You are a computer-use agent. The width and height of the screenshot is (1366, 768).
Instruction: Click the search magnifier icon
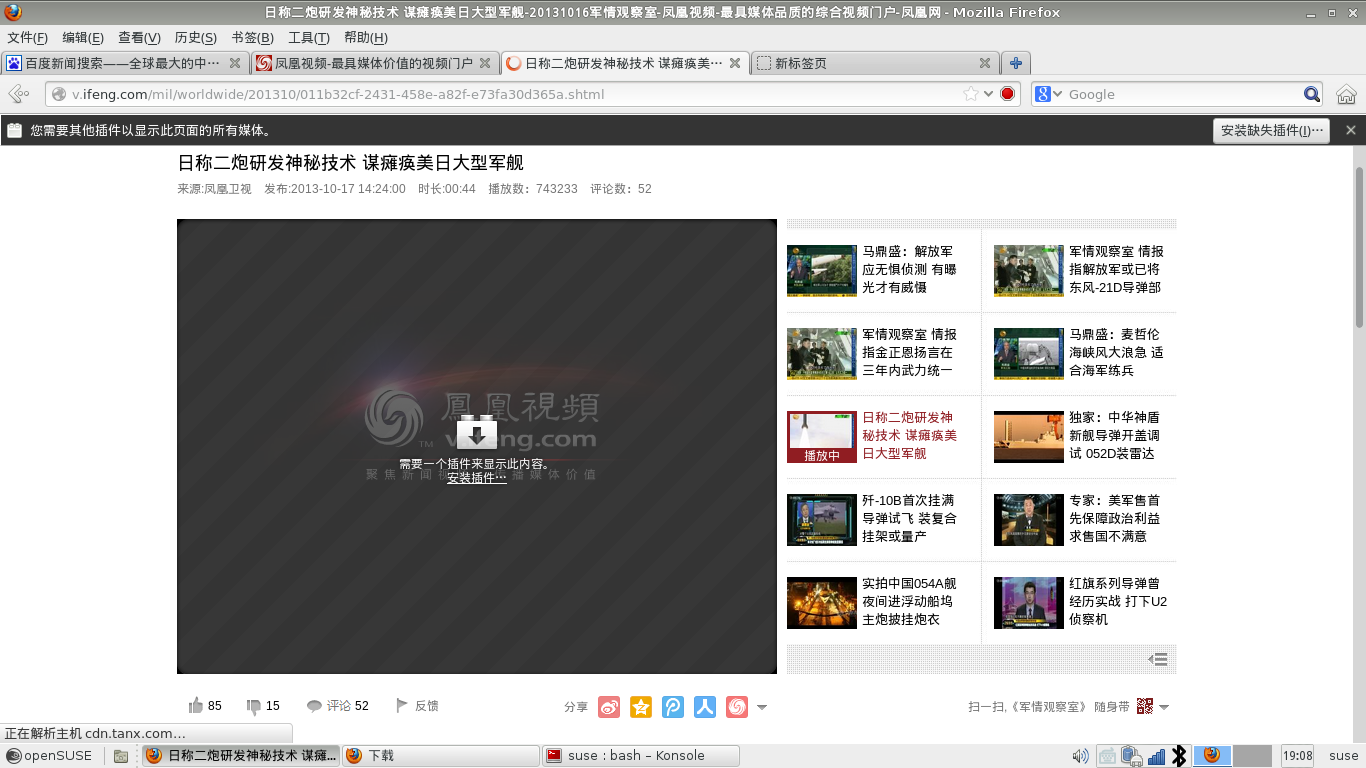(1312, 94)
